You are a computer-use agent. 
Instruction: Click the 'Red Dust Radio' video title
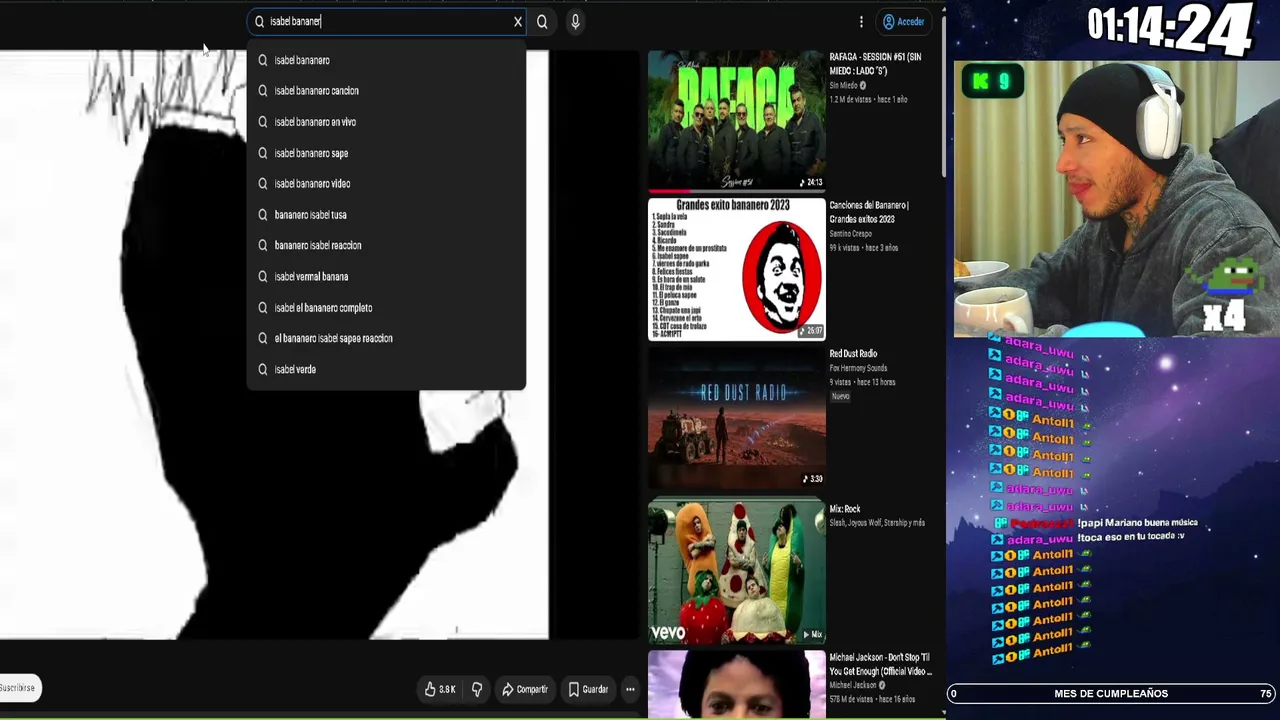tap(853, 354)
